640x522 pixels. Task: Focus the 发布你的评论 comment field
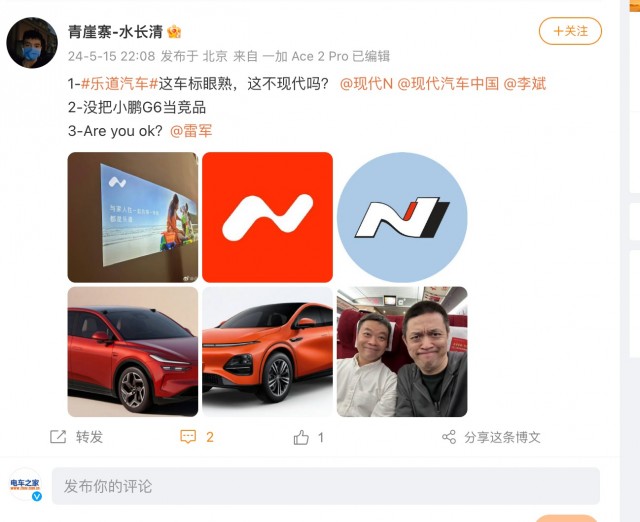click(x=326, y=486)
